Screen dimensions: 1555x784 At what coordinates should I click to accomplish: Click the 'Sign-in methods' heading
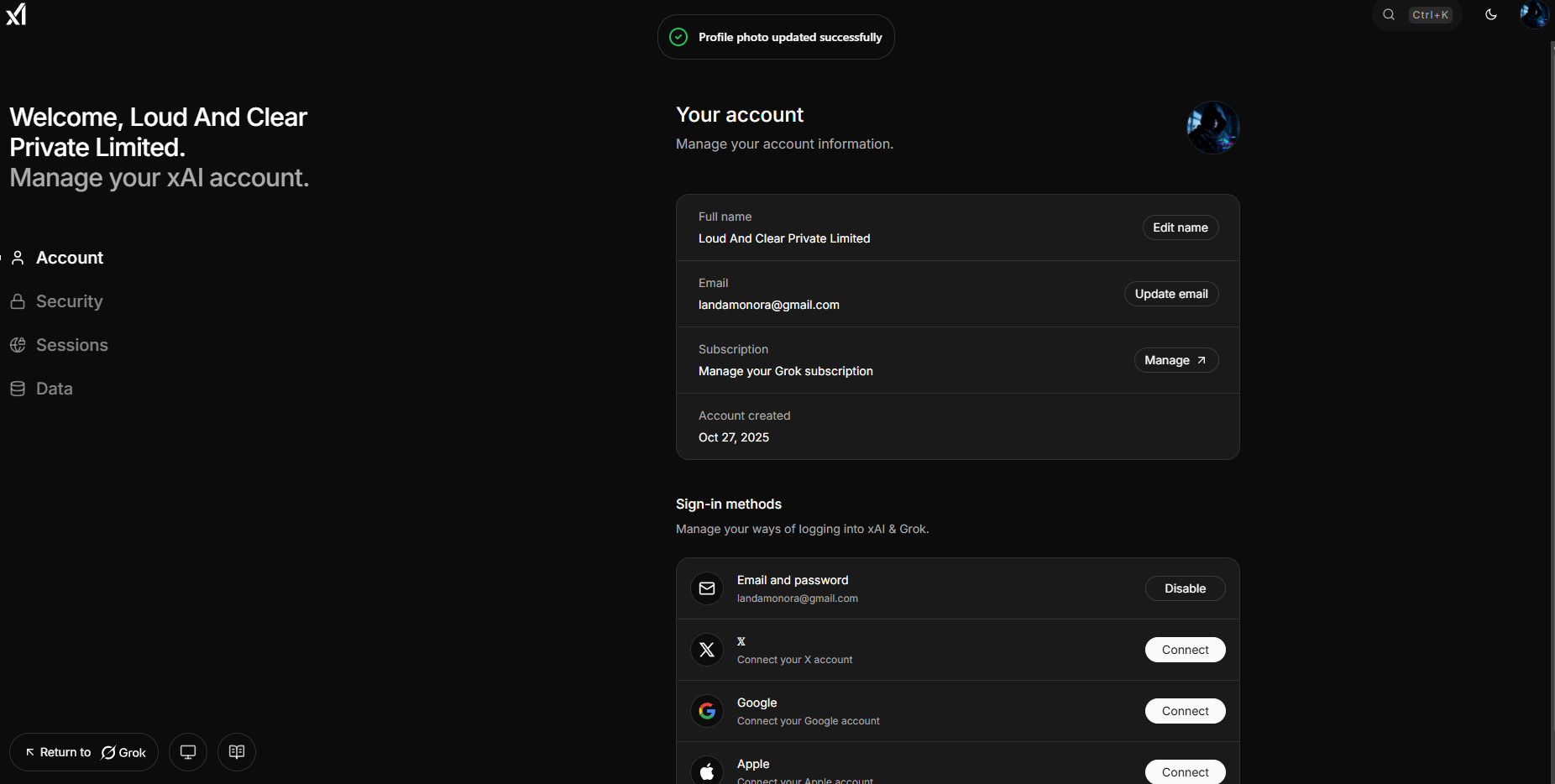coord(729,504)
